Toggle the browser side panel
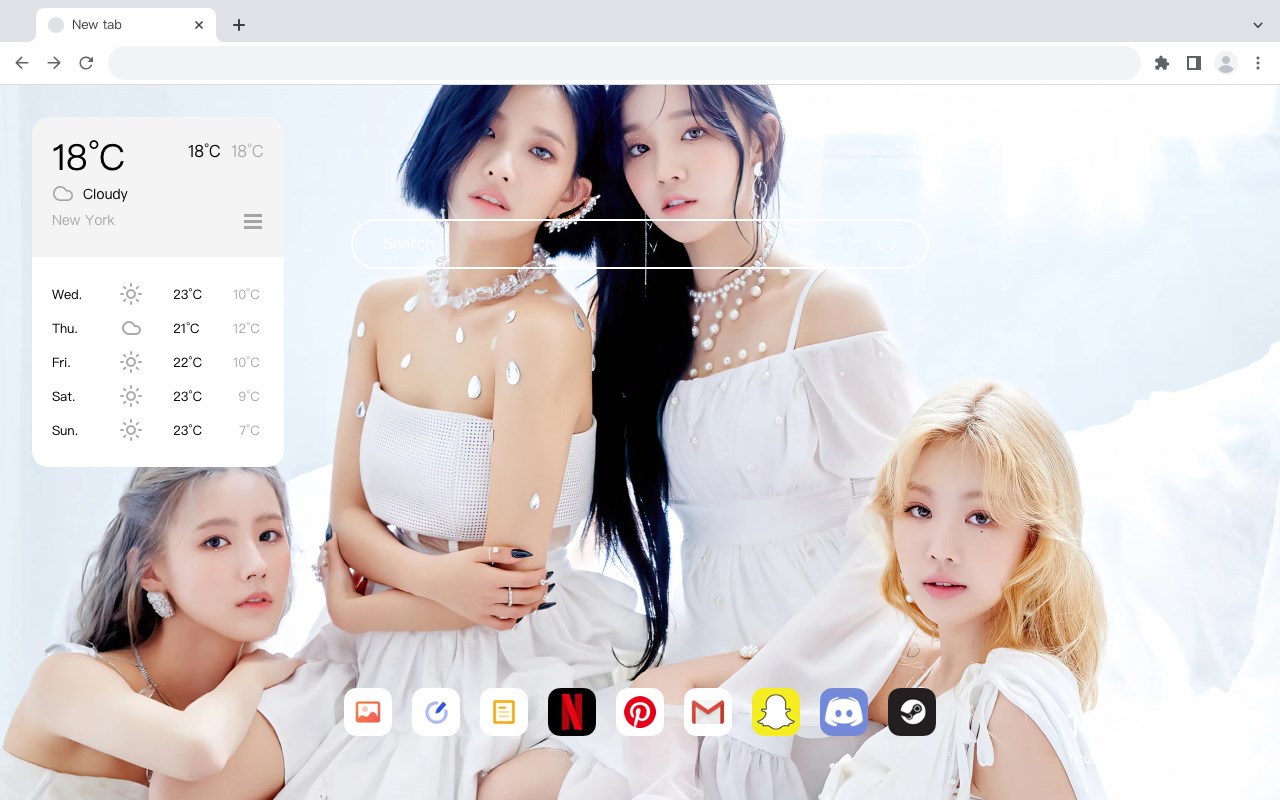1280x800 pixels. (1193, 63)
